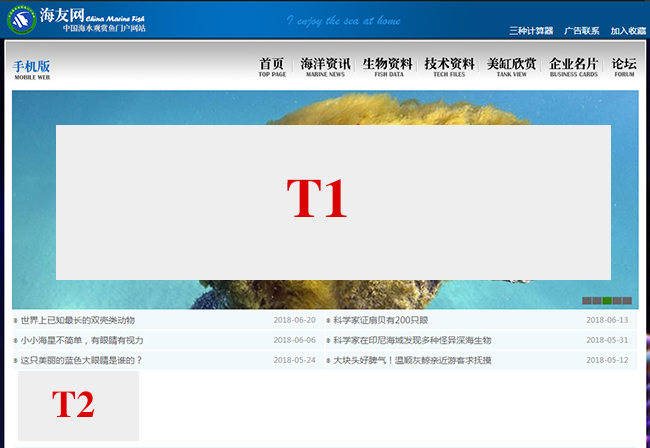Click the T2 placeholder thumbnail
The image size is (650, 448).
[x=78, y=405]
